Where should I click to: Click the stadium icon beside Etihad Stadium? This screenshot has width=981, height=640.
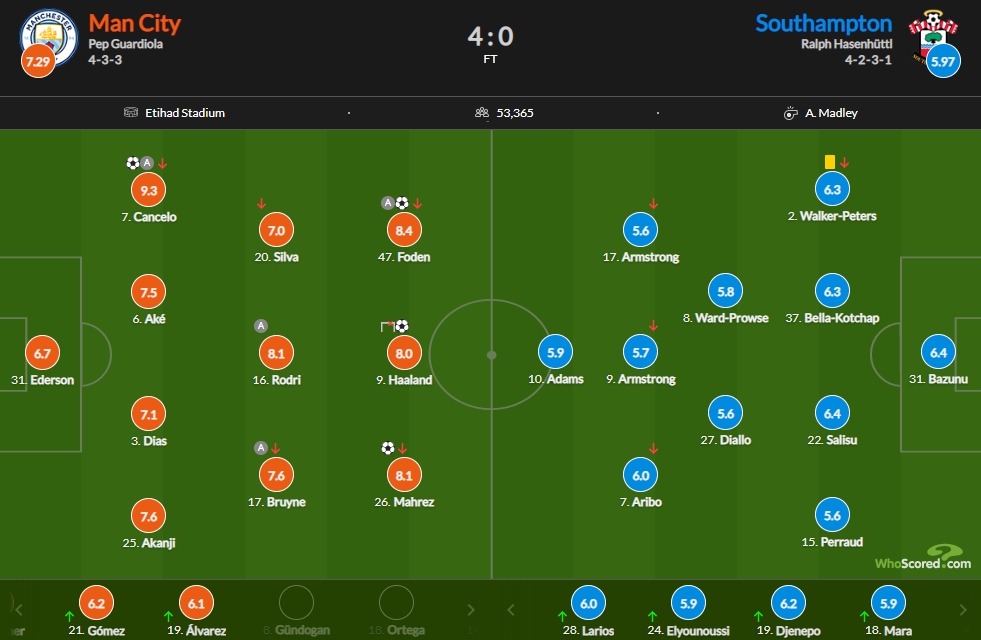[131, 113]
